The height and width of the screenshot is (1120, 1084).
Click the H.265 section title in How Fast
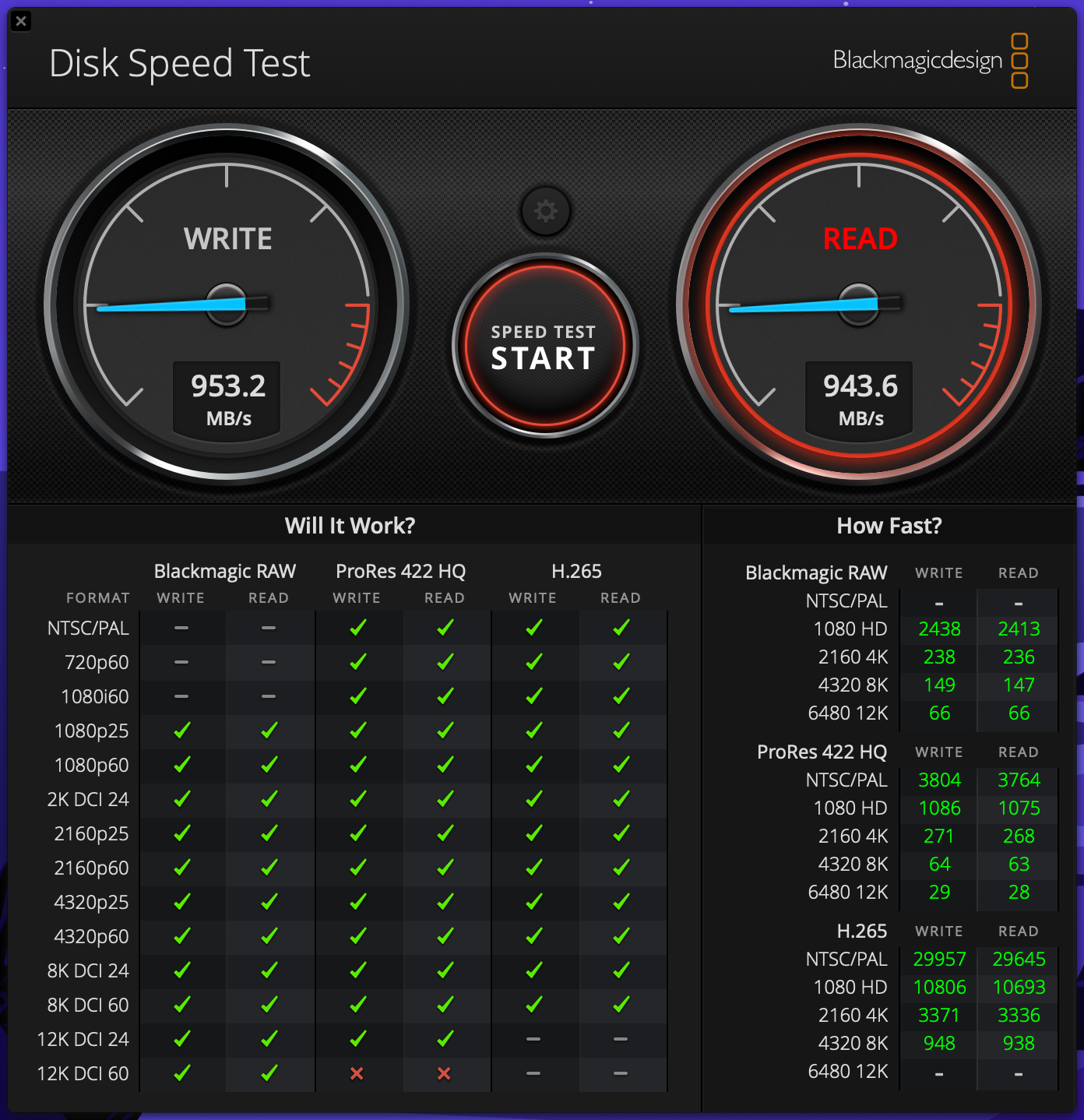[x=862, y=931]
